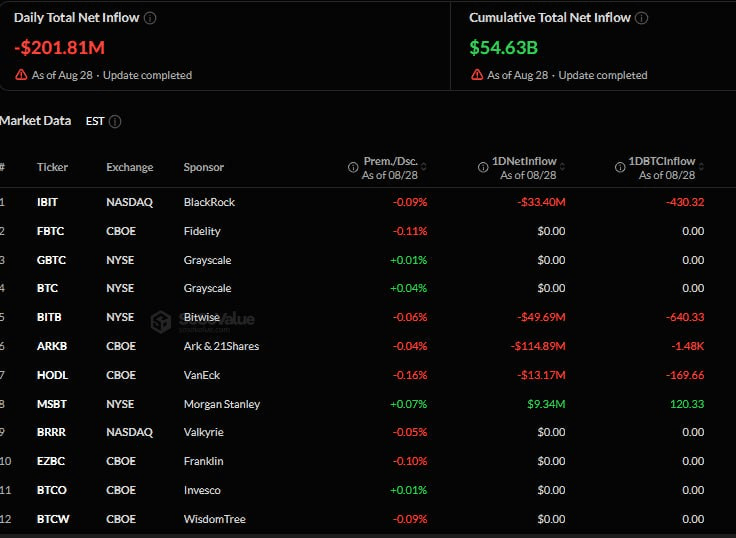Click info icon beside Cumulative Total Net Inflow

(x=641, y=18)
